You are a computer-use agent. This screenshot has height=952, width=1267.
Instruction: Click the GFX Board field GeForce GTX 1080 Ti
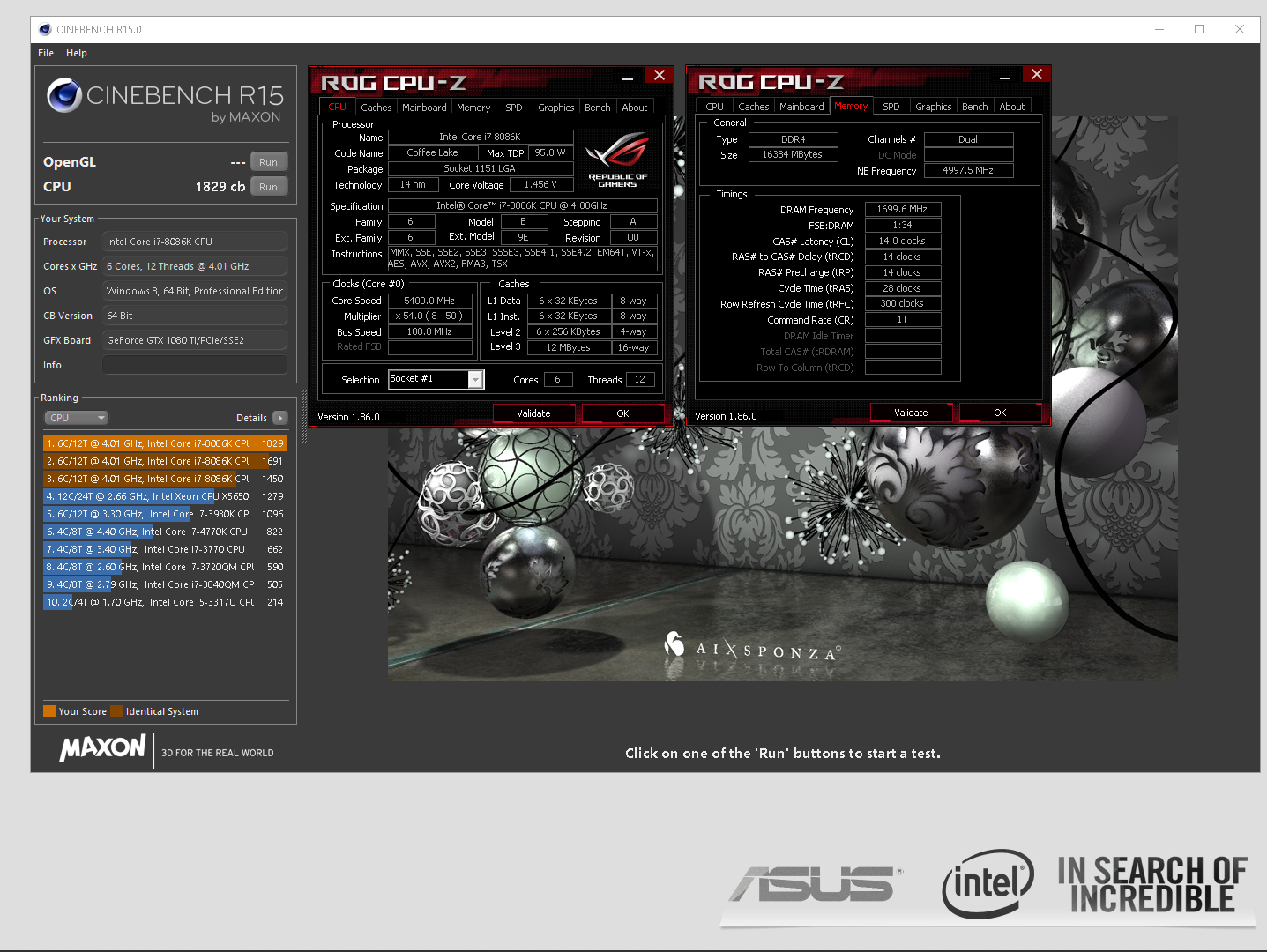tap(195, 340)
